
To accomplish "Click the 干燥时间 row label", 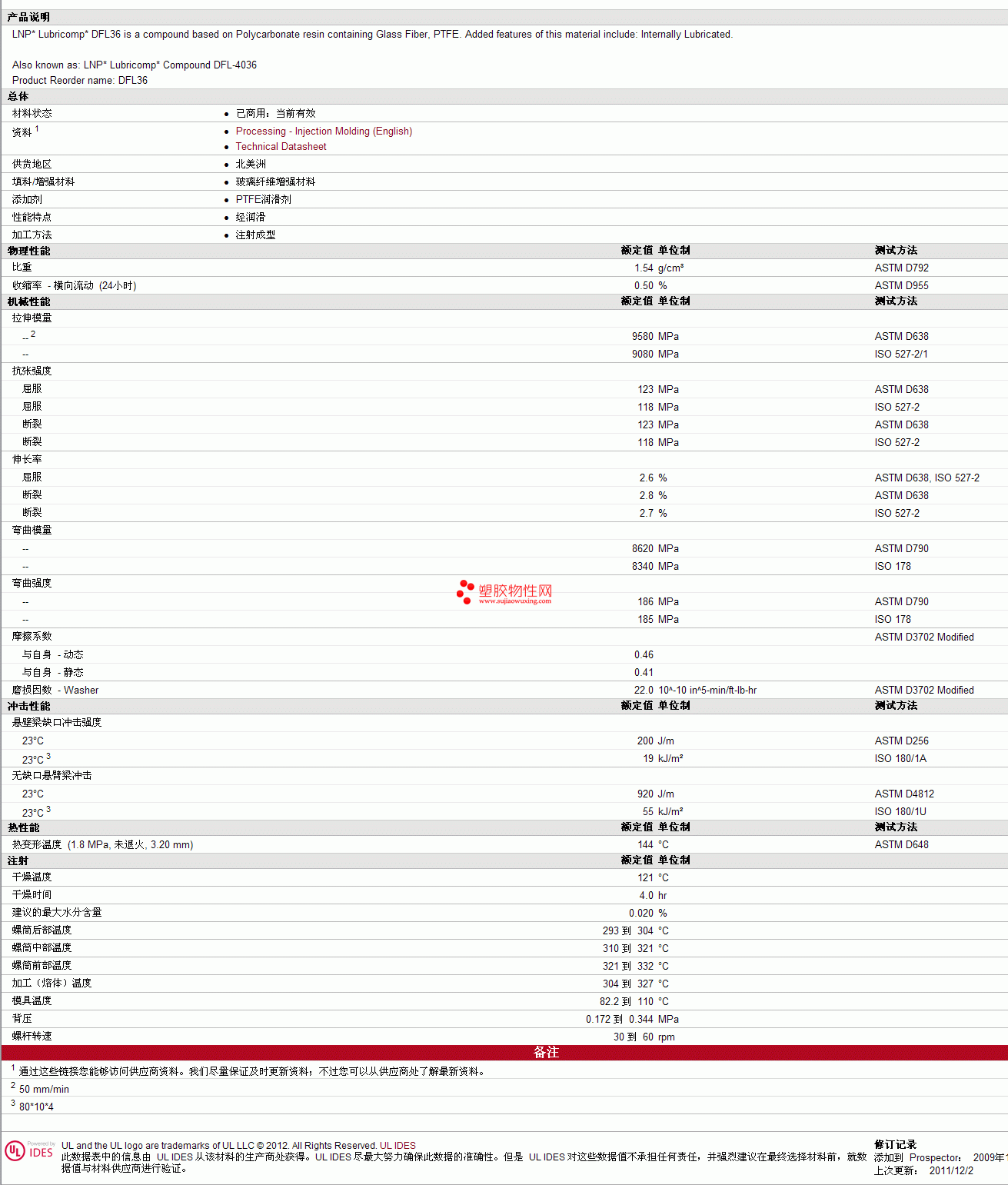I will click(x=32, y=895).
